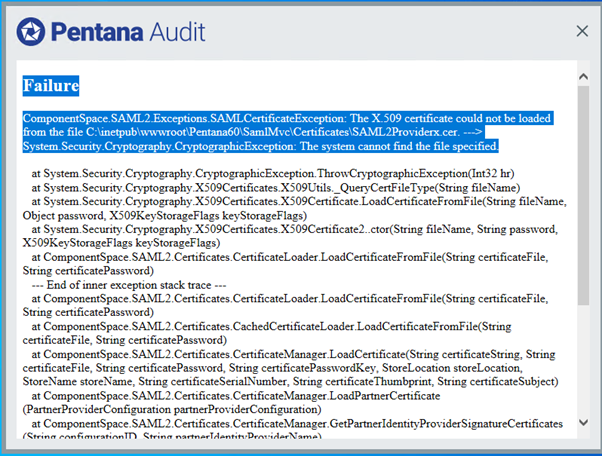Click the scrollbar down arrow
This screenshot has height=456, width=602.
click(x=583, y=423)
